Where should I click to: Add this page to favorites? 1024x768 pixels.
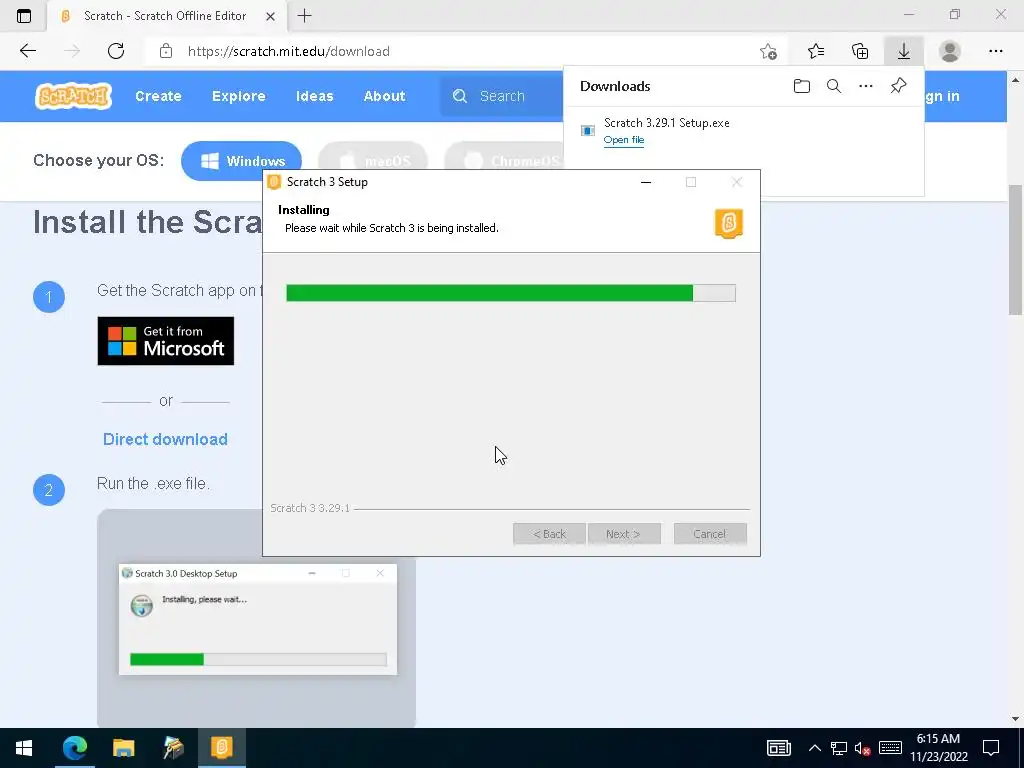tap(769, 51)
